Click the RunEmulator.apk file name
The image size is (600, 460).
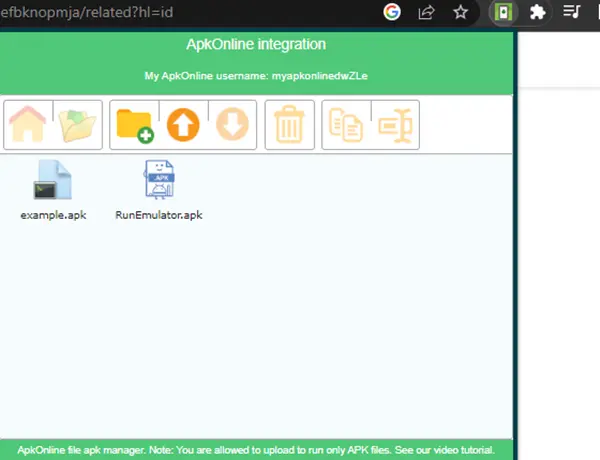159,215
